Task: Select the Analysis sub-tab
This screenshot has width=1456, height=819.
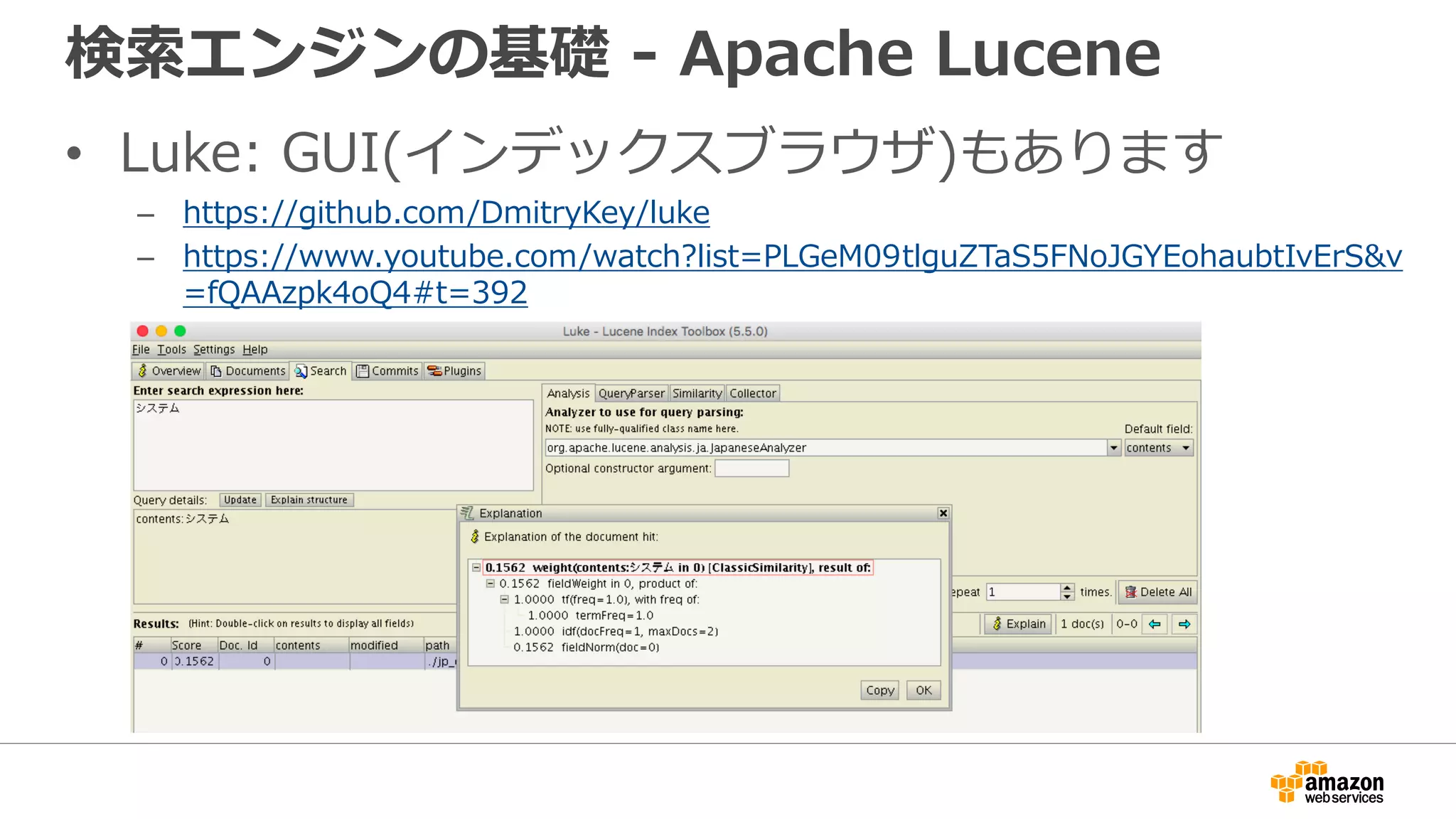Action: tap(568, 393)
